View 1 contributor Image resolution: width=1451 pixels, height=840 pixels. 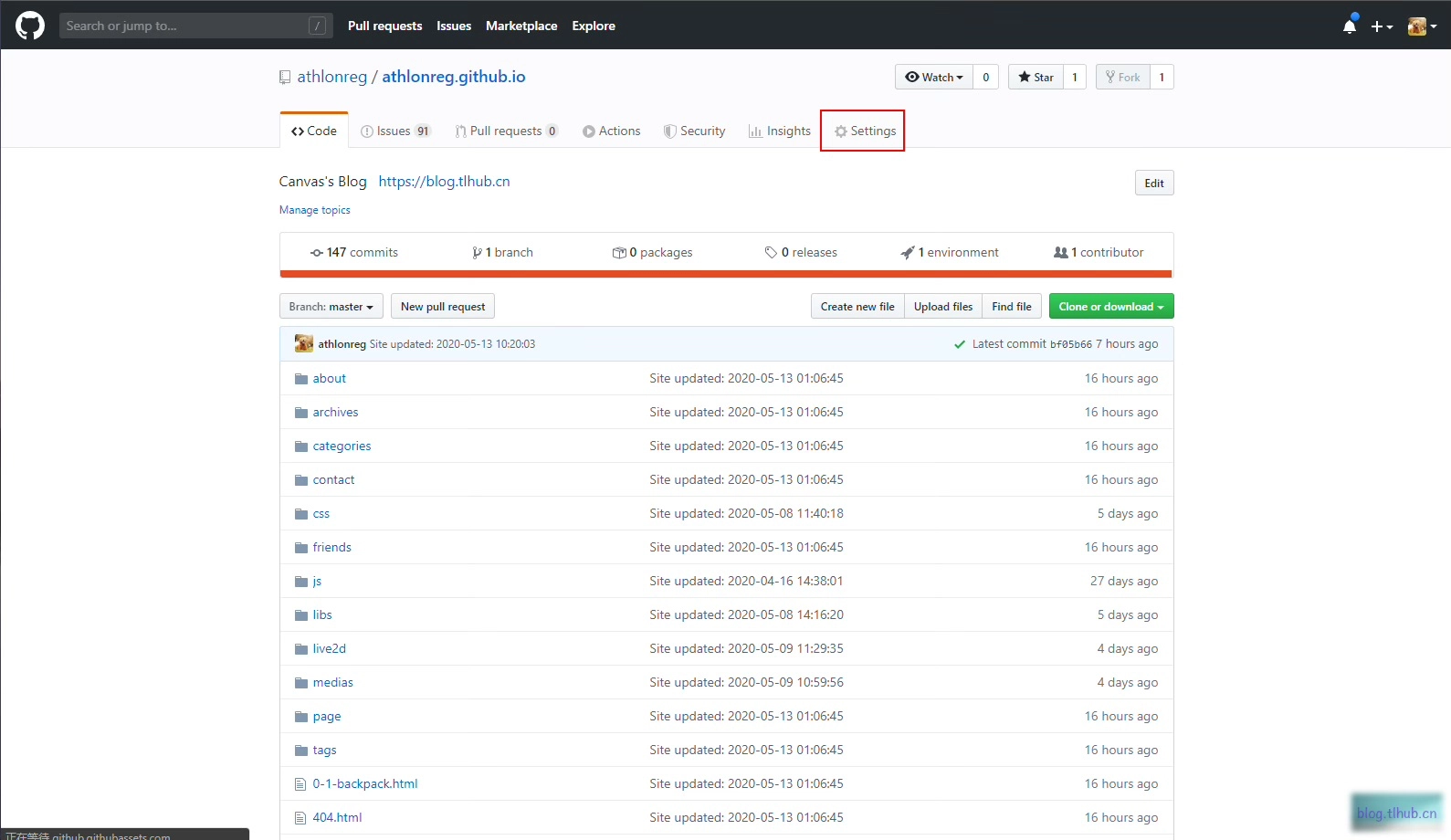point(1099,252)
